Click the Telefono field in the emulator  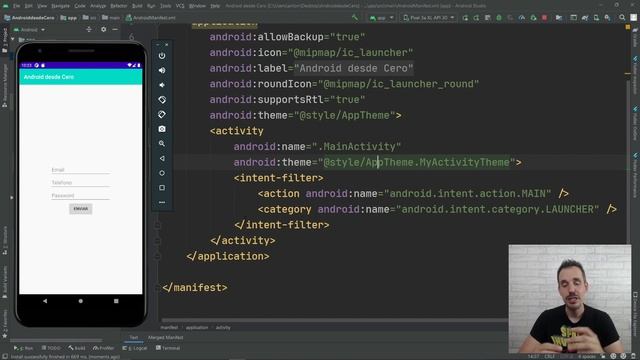point(80,183)
